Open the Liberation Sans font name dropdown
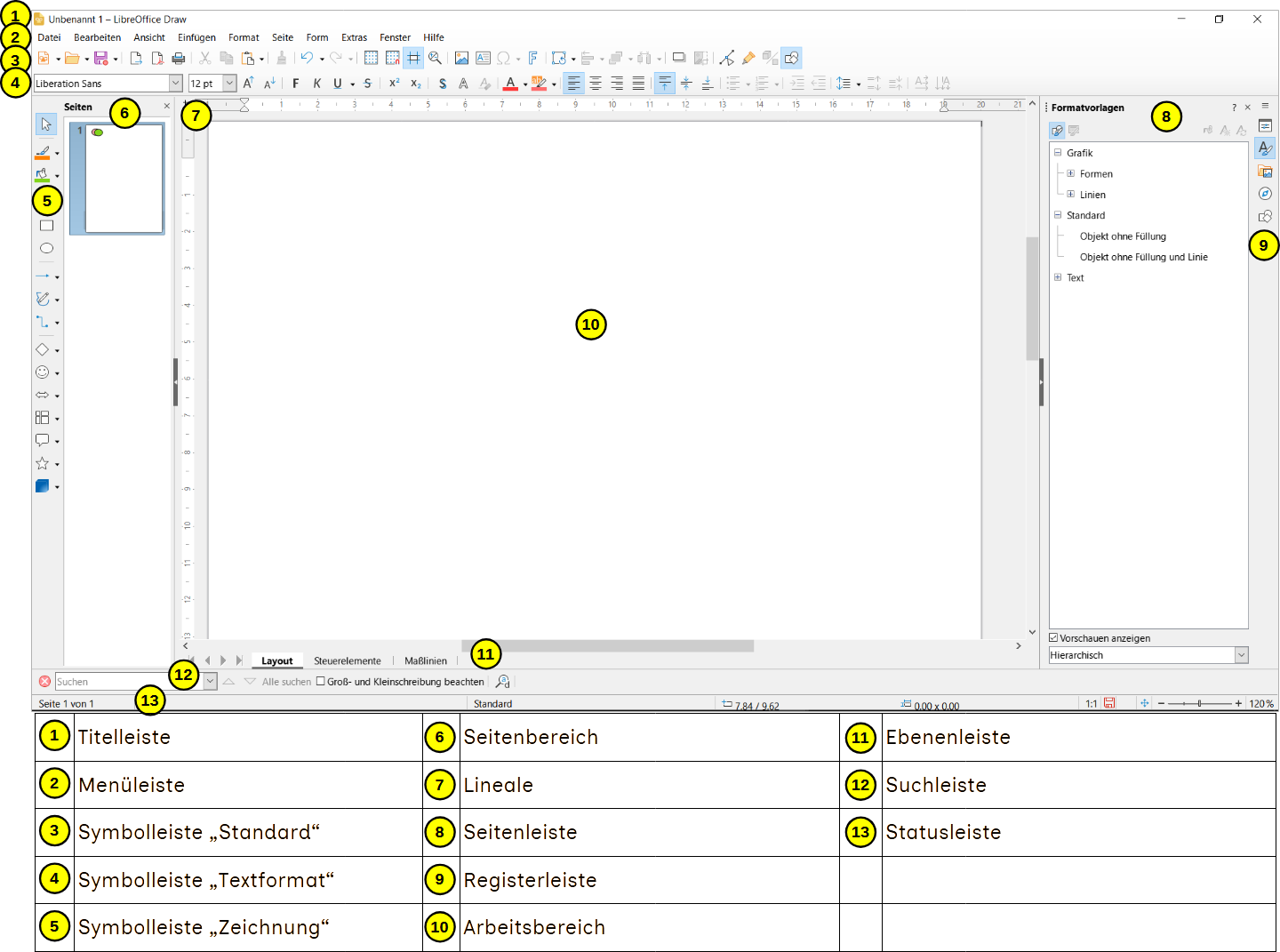 tap(175, 84)
